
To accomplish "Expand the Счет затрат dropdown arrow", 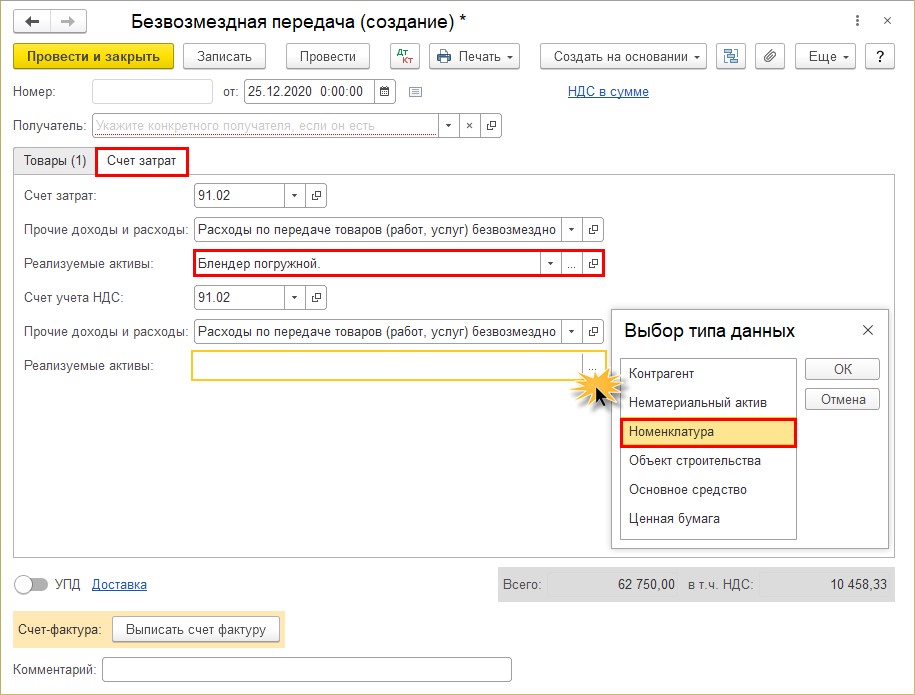I will pyautogui.click(x=294, y=195).
